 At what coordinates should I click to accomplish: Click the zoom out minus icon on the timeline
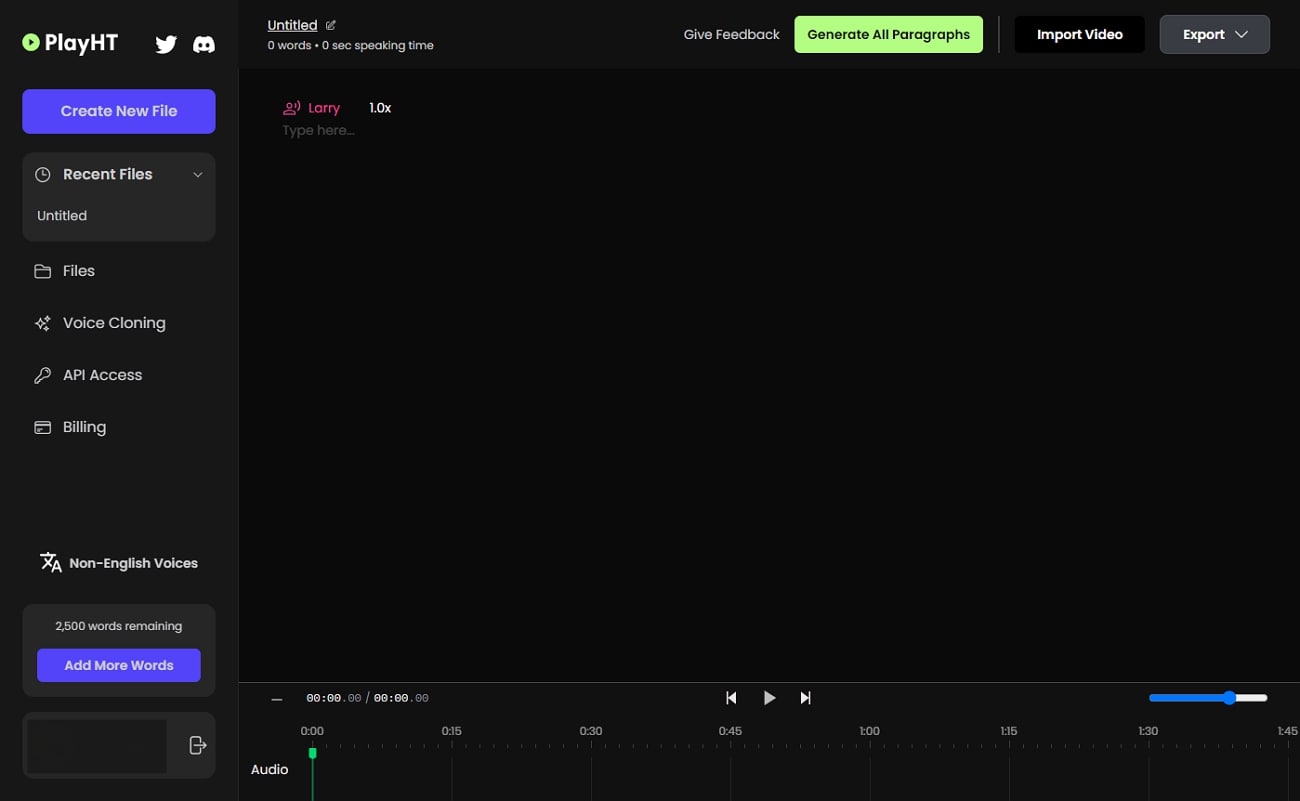[x=277, y=698]
